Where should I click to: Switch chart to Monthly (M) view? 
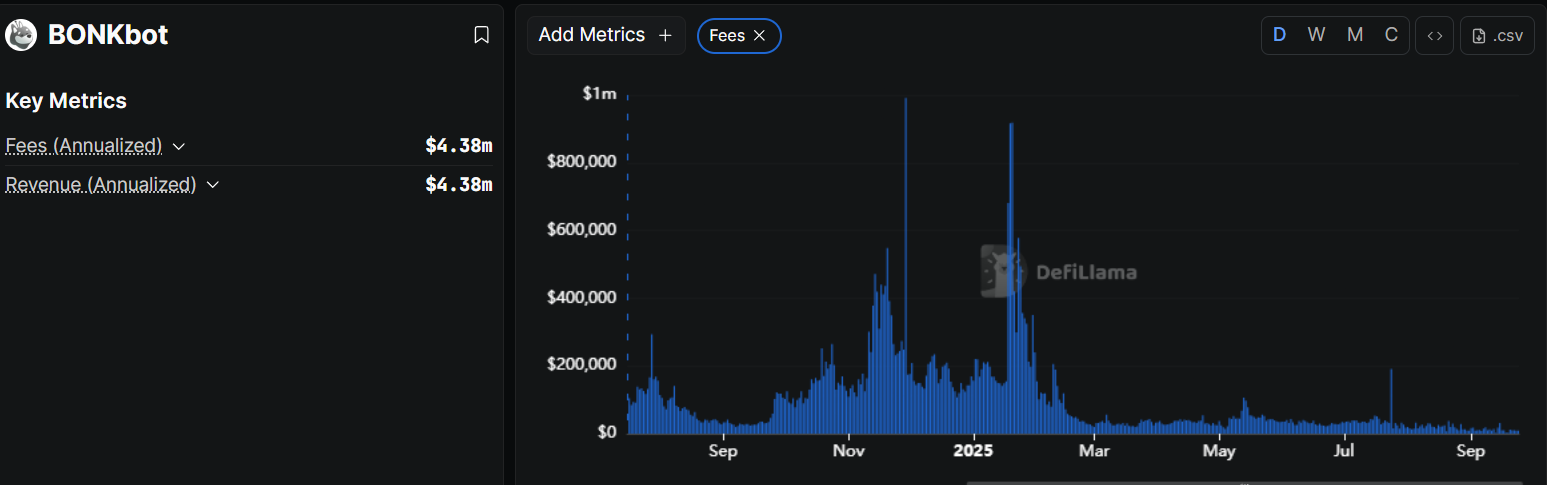click(x=1354, y=35)
